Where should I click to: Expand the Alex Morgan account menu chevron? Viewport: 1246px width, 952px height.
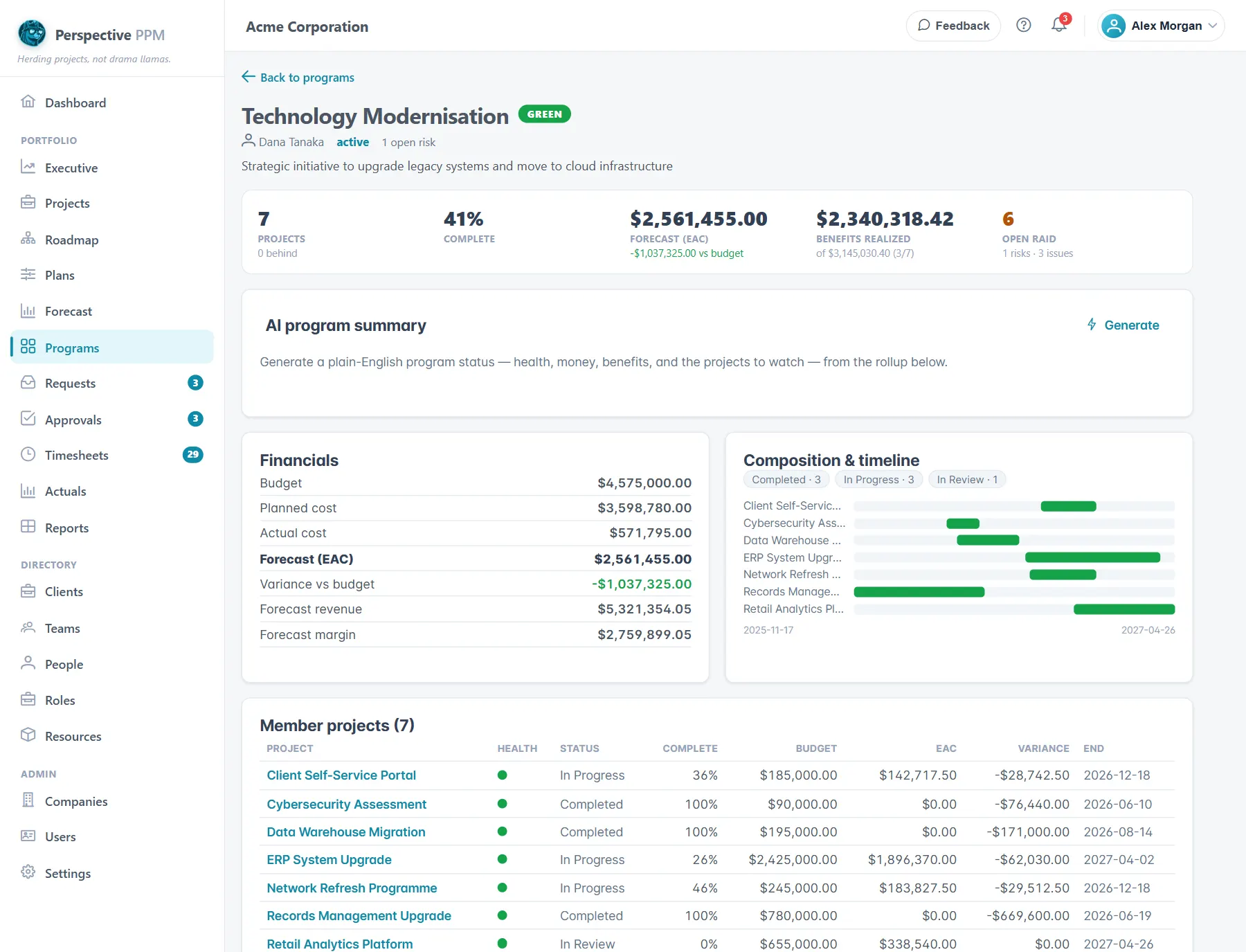[1213, 26]
